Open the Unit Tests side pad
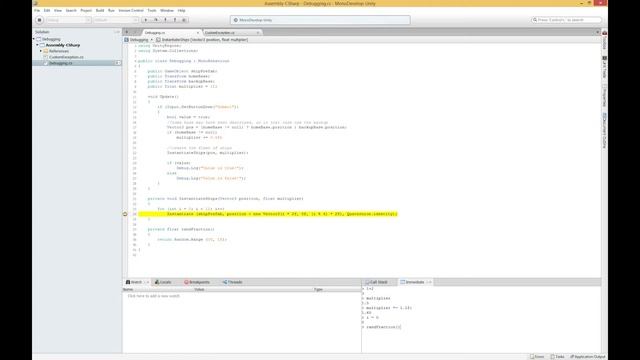 (x=604, y=67)
